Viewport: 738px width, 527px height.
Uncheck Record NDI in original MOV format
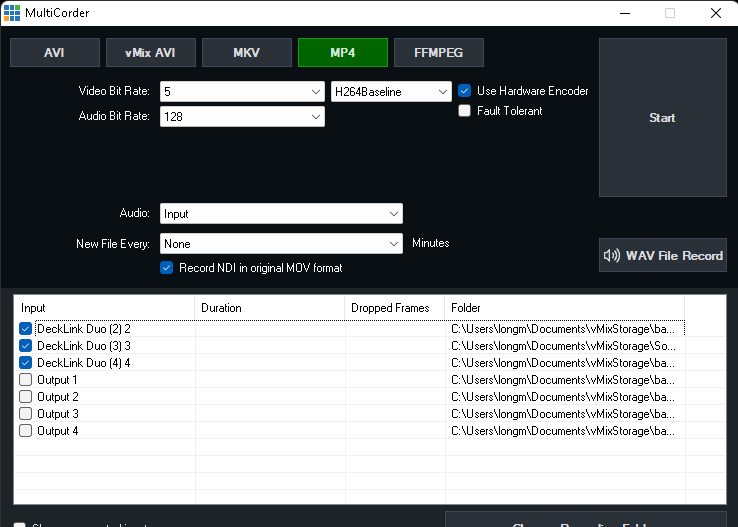pos(167,268)
